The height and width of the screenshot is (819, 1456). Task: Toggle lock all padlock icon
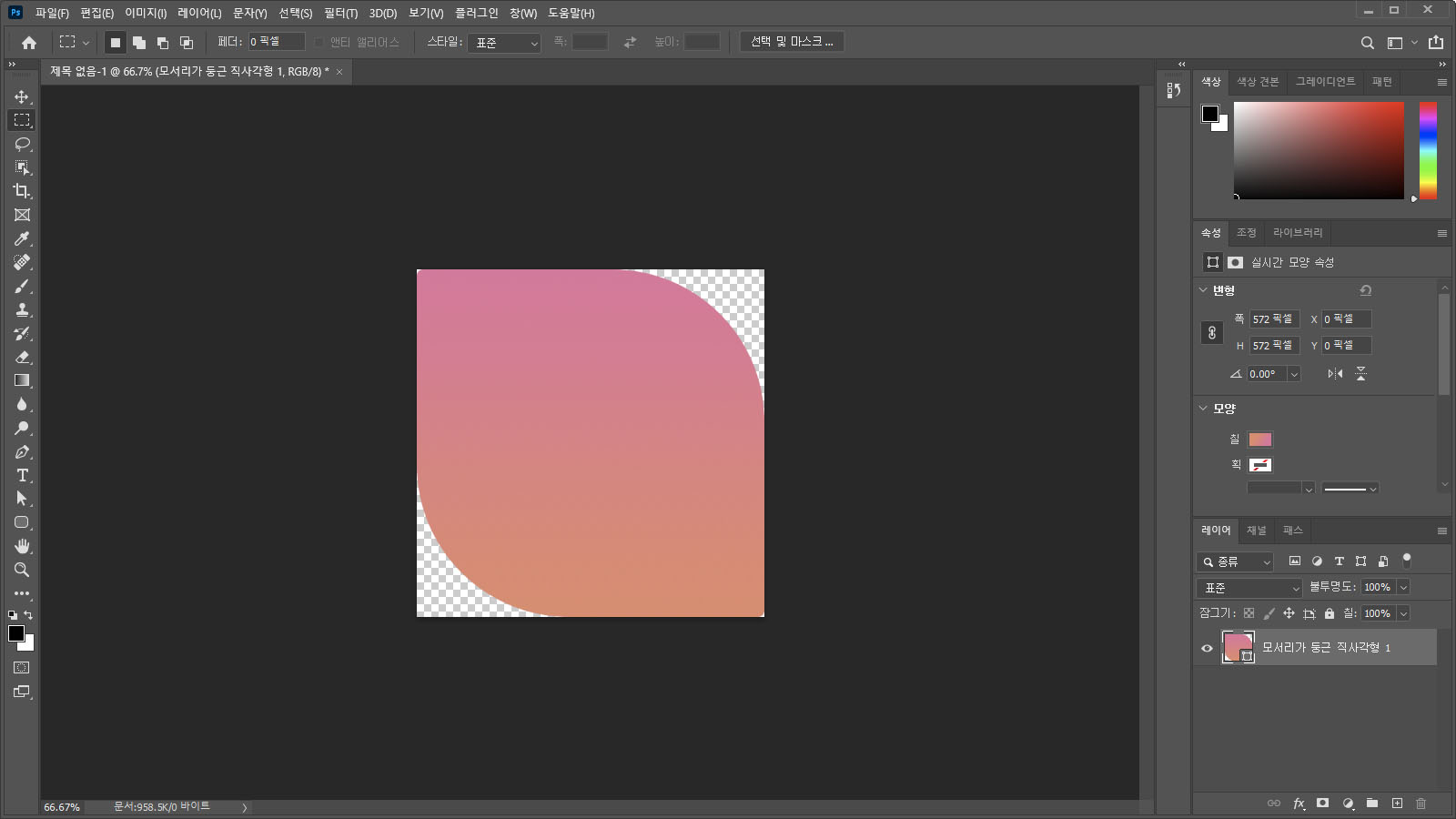point(1330,613)
